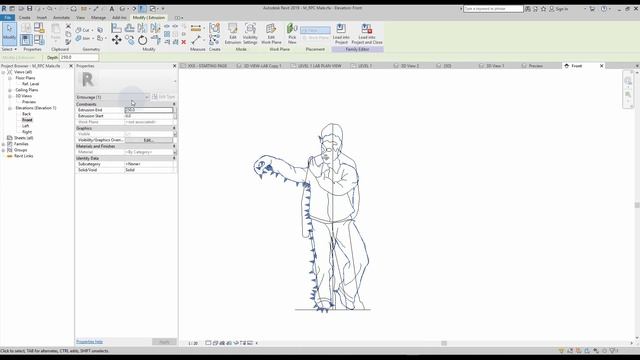
Task: Open the Back elevation in Project Browser
Action: point(26,114)
